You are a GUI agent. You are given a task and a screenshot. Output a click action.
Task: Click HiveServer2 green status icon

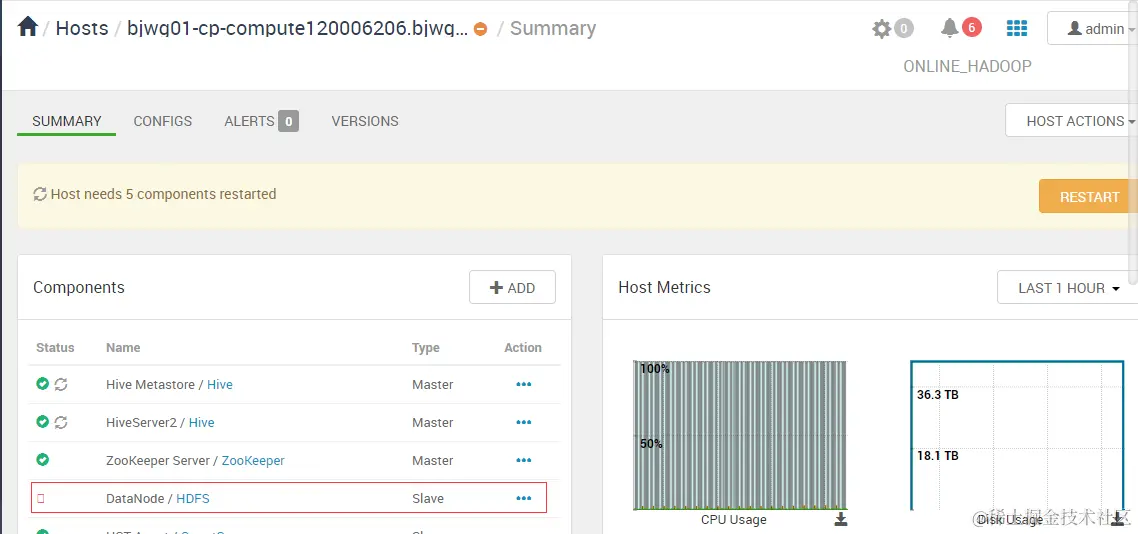[x=43, y=421]
